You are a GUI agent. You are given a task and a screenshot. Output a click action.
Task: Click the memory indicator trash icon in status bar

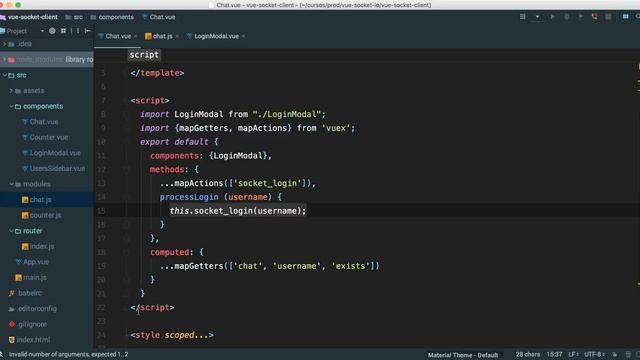click(628, 354)
